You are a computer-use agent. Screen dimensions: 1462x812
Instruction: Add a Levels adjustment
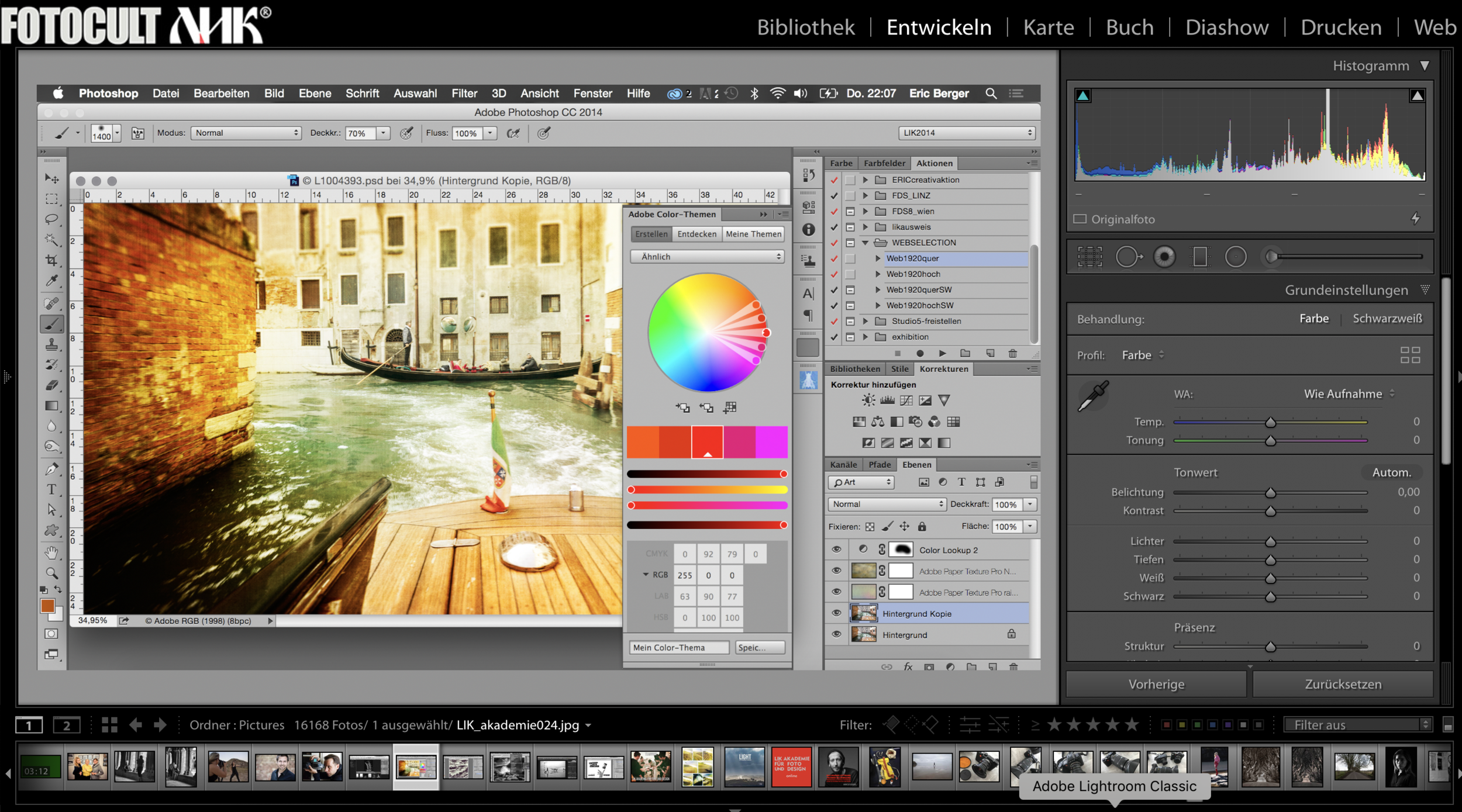(x=887, y=400)
